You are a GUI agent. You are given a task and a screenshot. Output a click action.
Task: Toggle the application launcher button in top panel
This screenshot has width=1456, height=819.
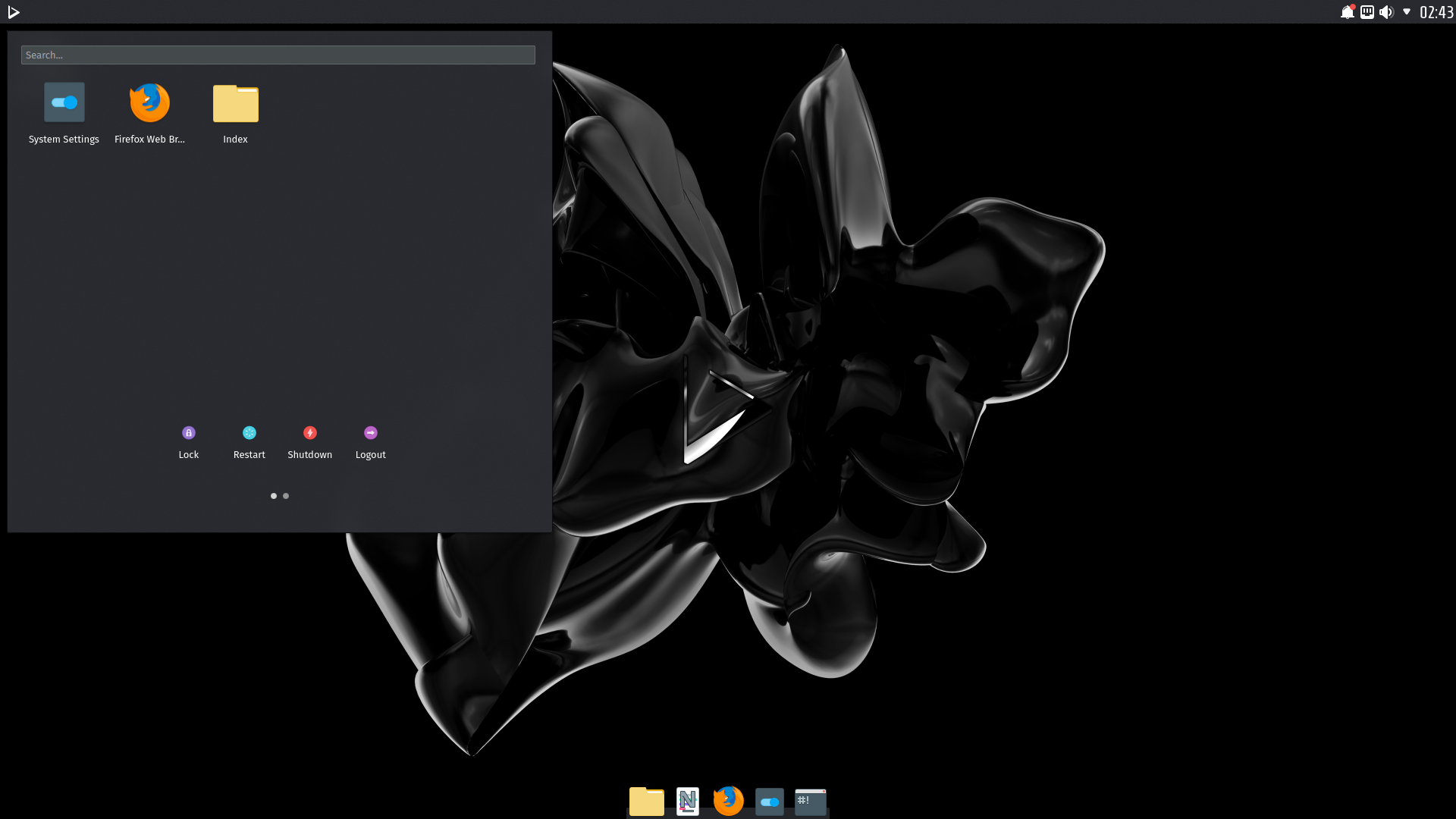click(14, 12)
